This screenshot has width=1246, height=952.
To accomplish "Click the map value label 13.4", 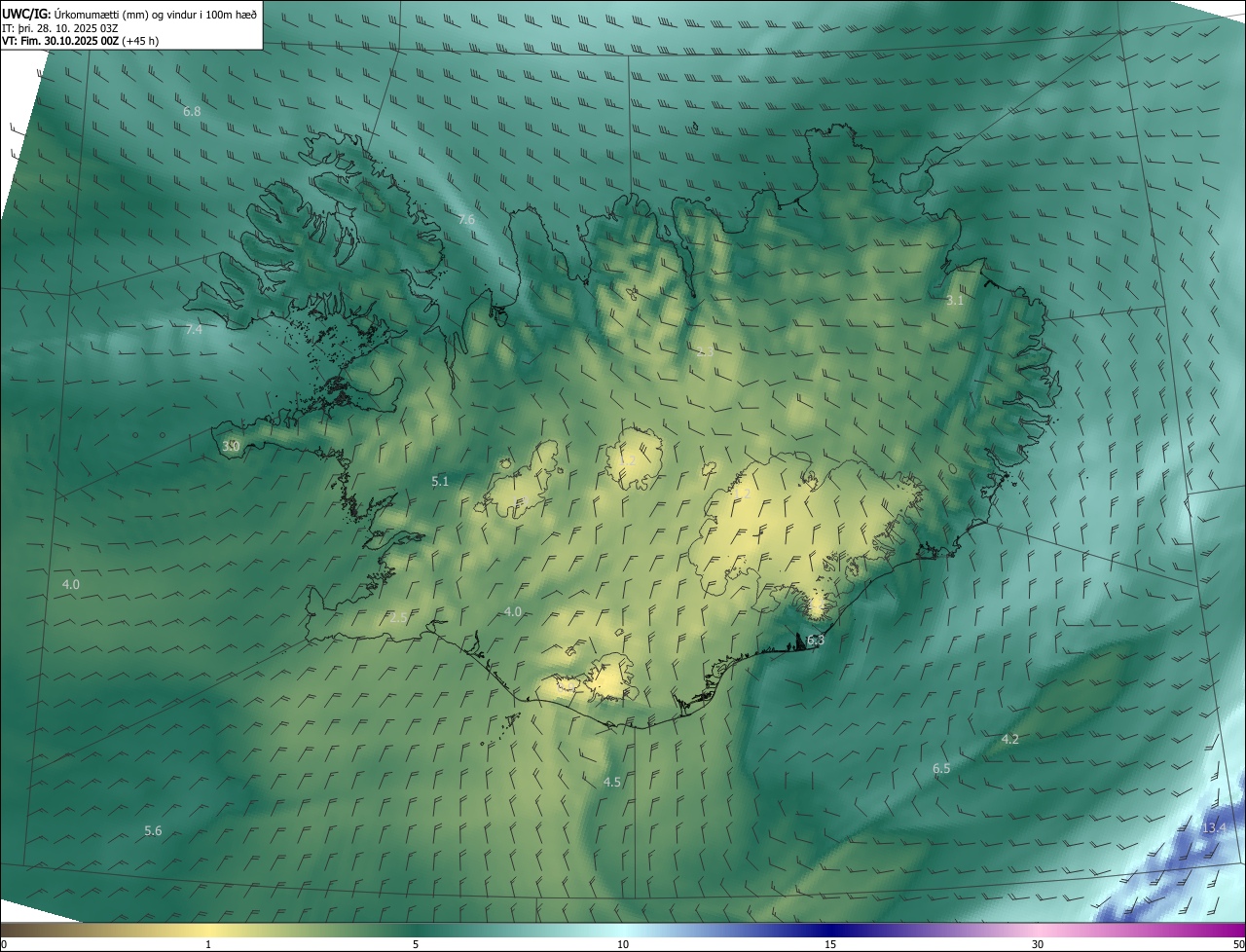I will tap(1214, 827).
